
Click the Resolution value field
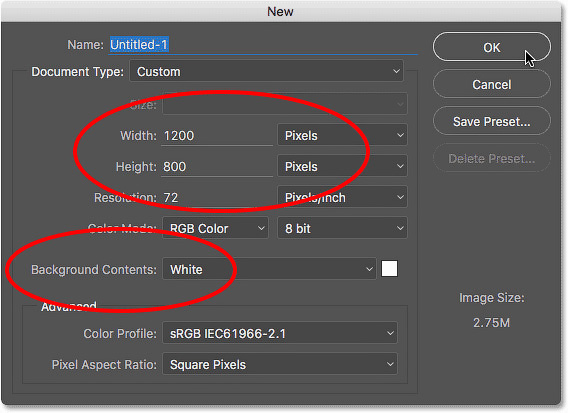pyautogui.click(x=217, y=197)
